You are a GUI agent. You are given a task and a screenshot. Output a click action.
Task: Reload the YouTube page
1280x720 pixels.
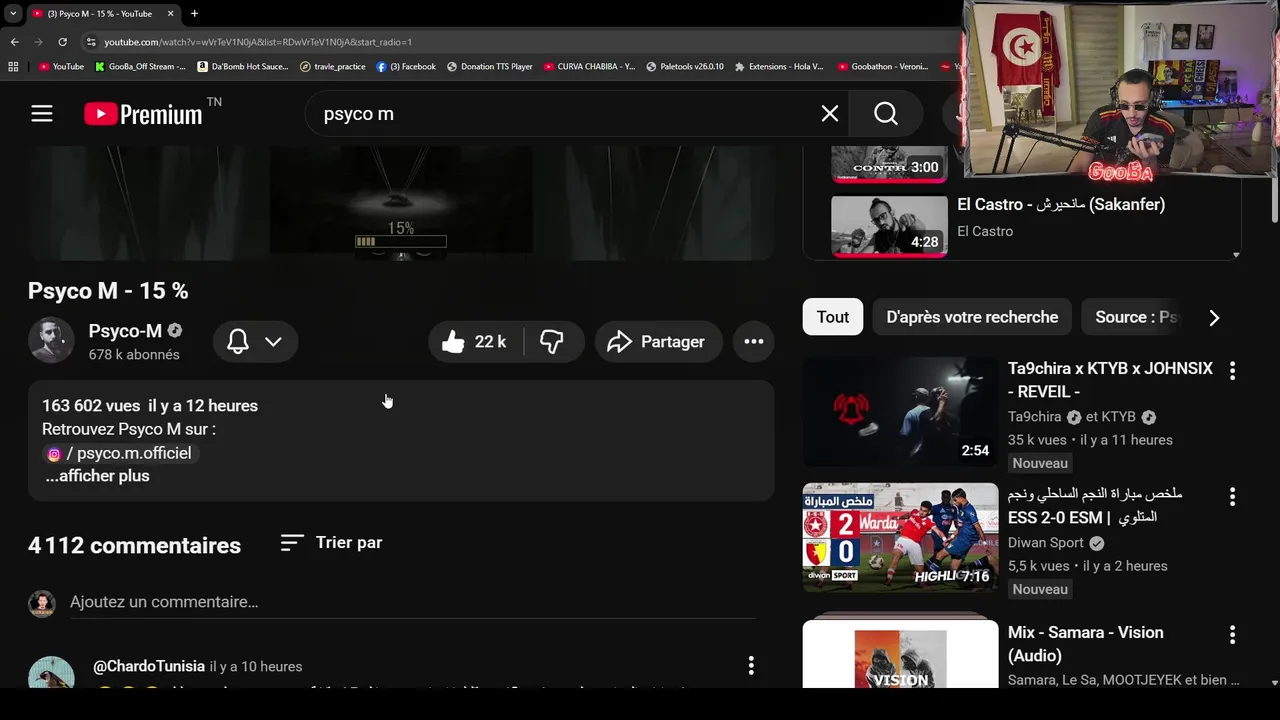point(62,42)
